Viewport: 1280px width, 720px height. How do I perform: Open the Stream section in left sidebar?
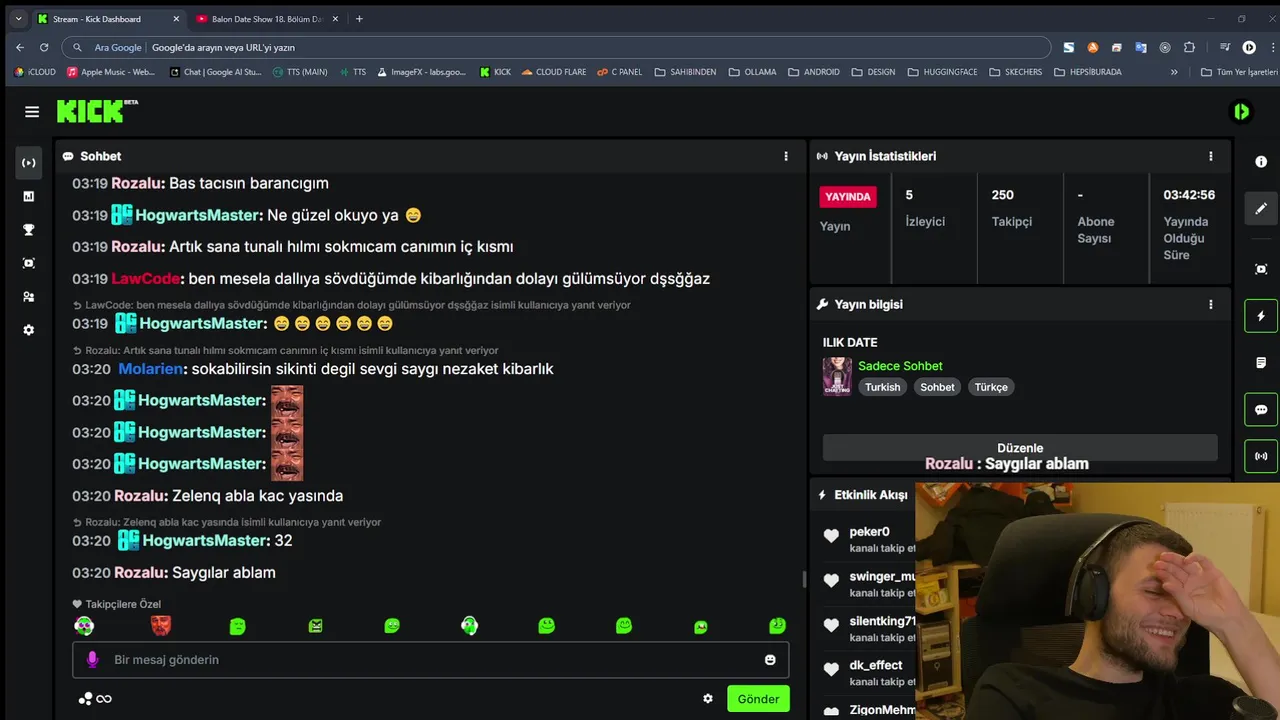(28, 163)
